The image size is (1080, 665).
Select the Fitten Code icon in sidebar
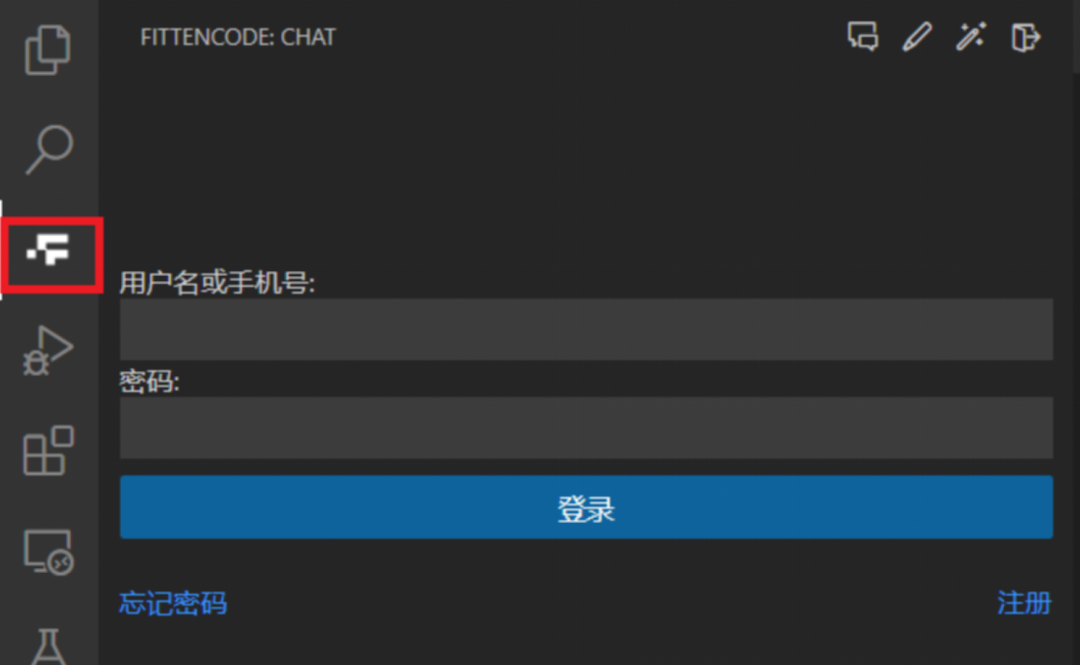[48, 250]
